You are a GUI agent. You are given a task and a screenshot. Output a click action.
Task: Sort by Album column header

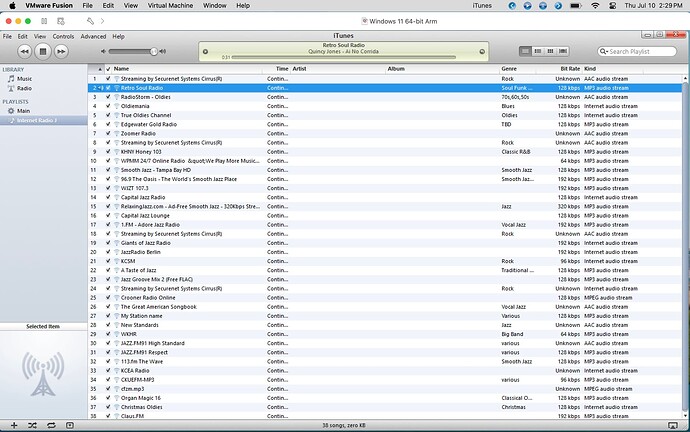click(x=442, y=69)
